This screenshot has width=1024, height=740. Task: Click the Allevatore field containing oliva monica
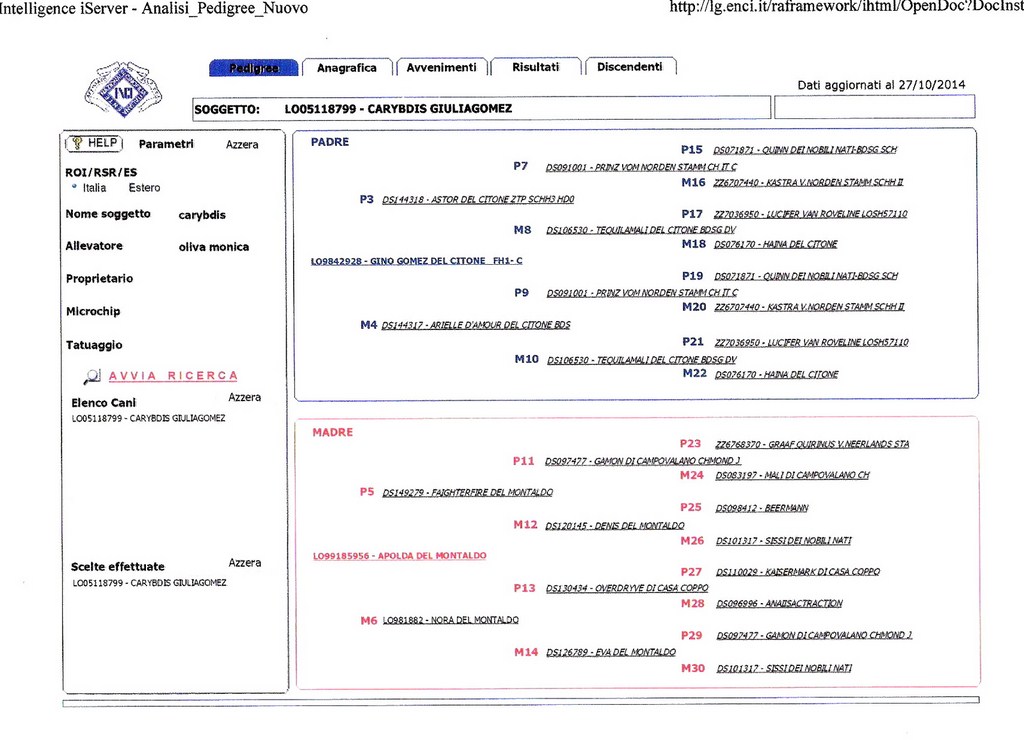pyautogui.click(x=214, y=247)
